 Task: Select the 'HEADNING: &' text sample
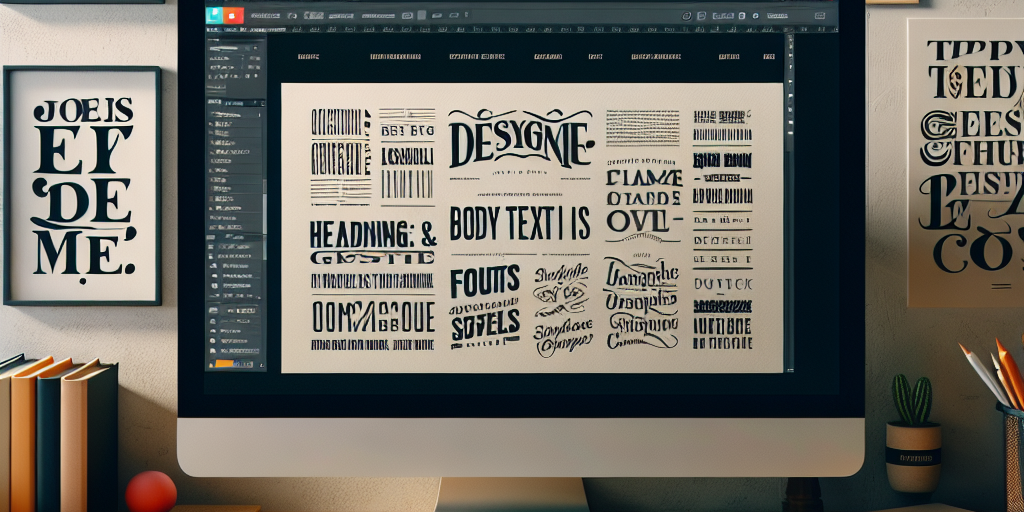coord(372,233)
